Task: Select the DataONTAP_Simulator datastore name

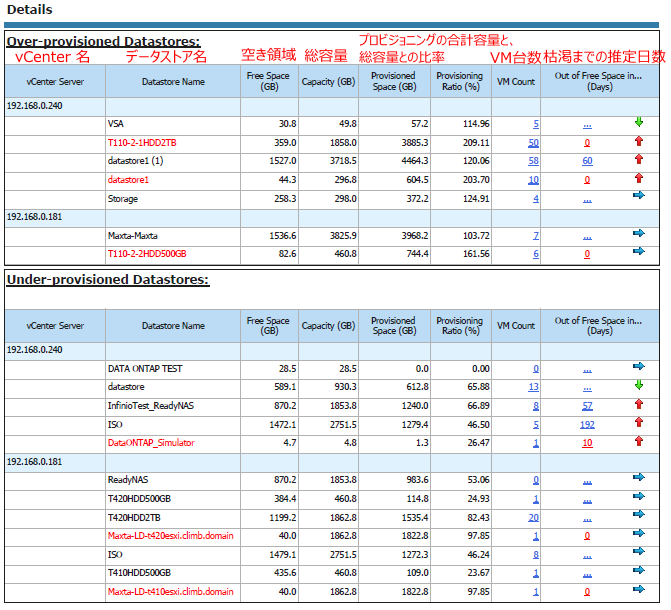Action: [151, 443]
